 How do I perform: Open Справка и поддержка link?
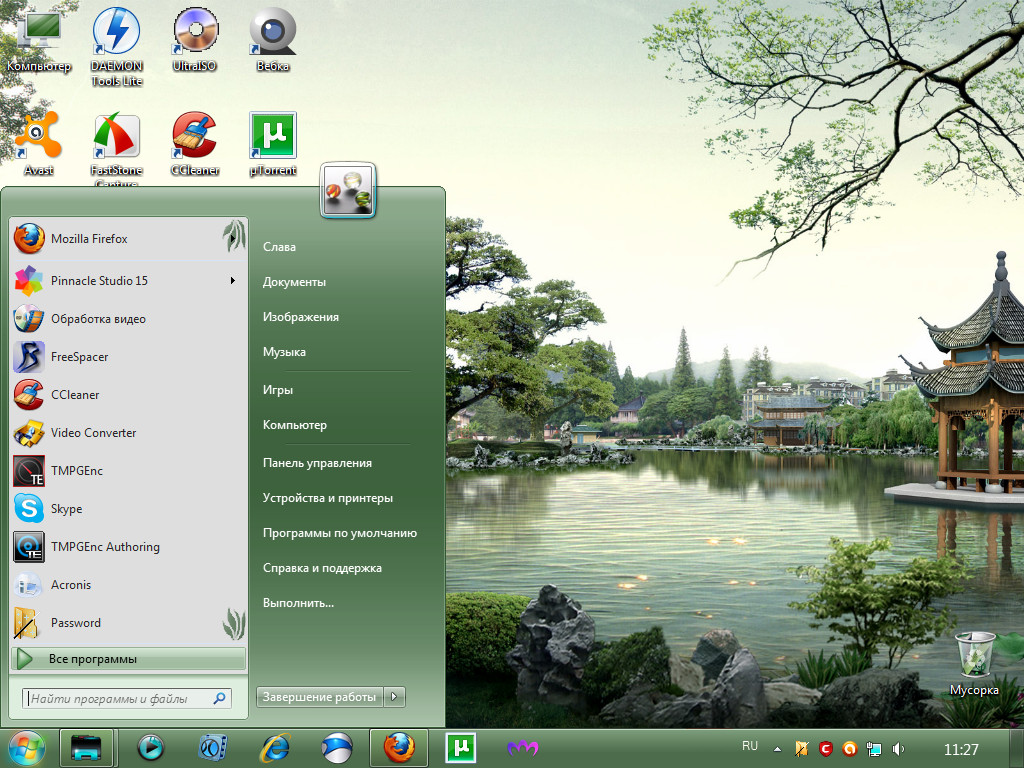322,568
